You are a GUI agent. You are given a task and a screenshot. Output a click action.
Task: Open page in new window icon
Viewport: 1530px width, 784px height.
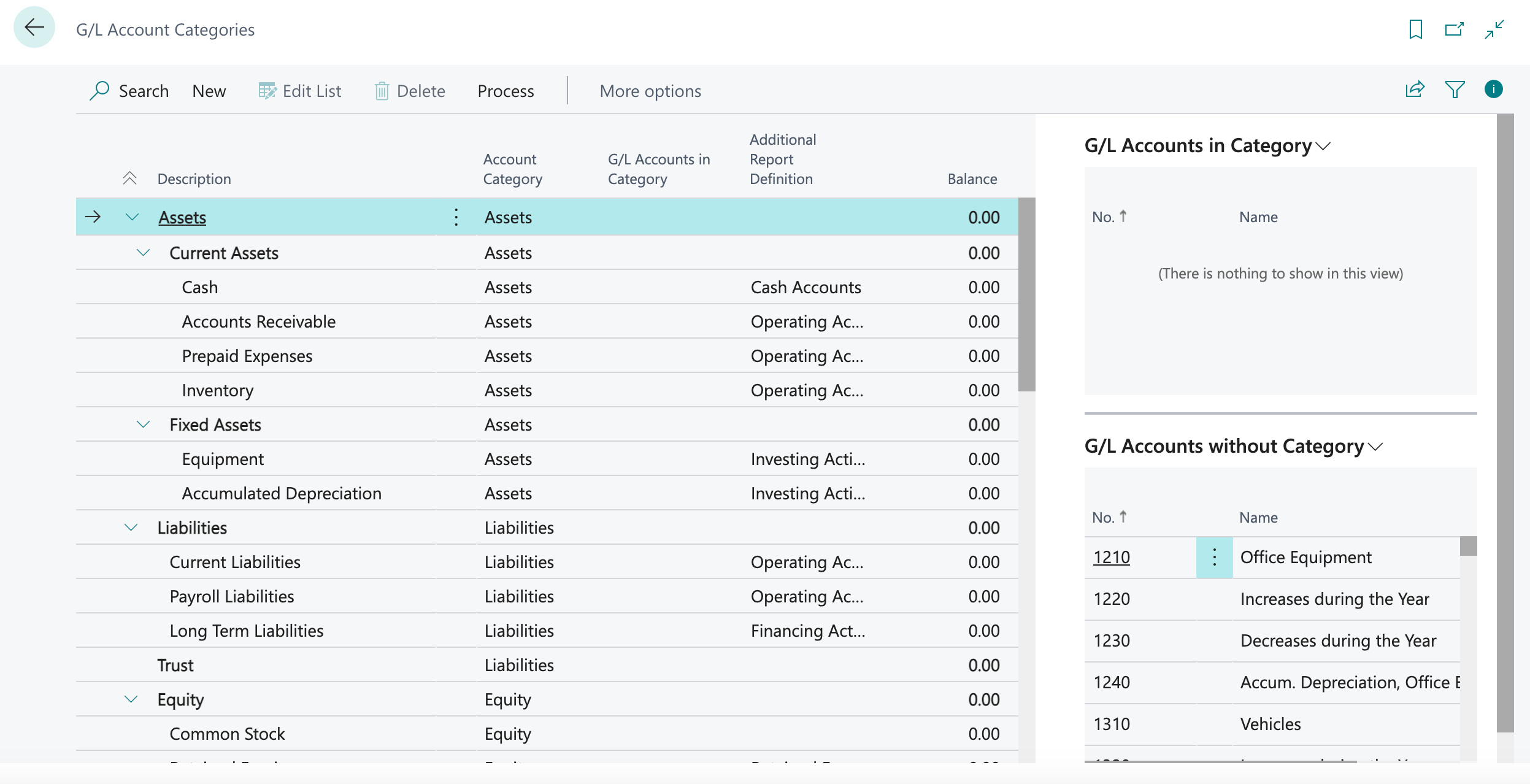(x=1455, y=29)
